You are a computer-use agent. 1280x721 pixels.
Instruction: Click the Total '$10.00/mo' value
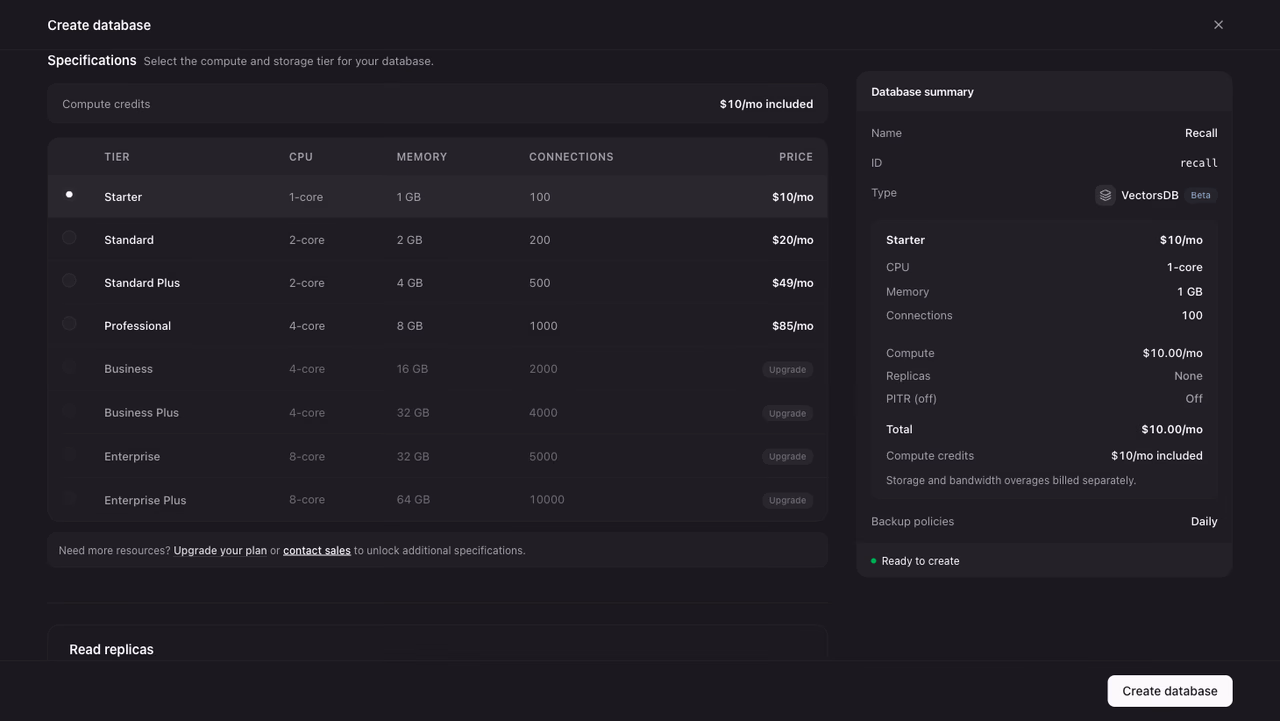pos(1172,430)
